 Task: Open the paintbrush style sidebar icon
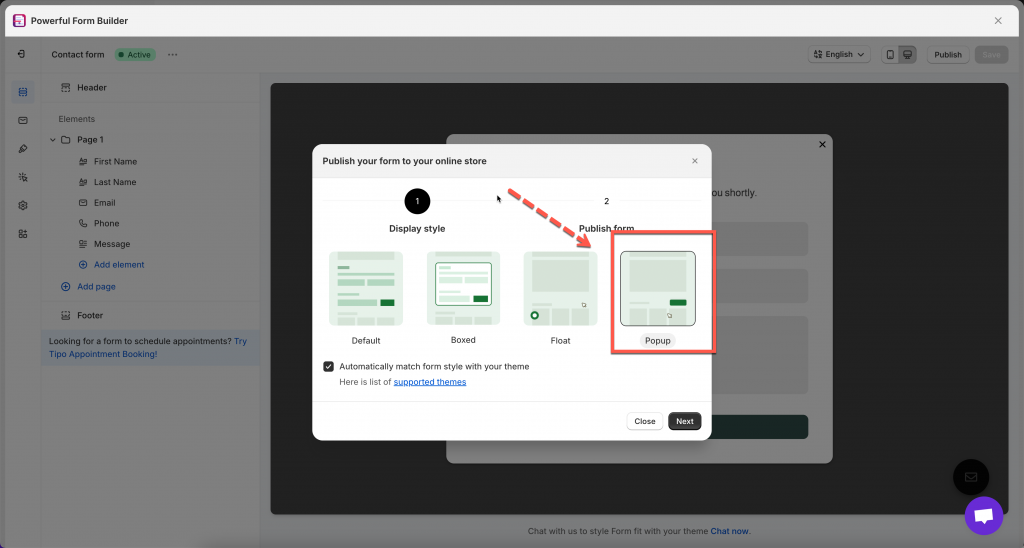coord(23,148)
